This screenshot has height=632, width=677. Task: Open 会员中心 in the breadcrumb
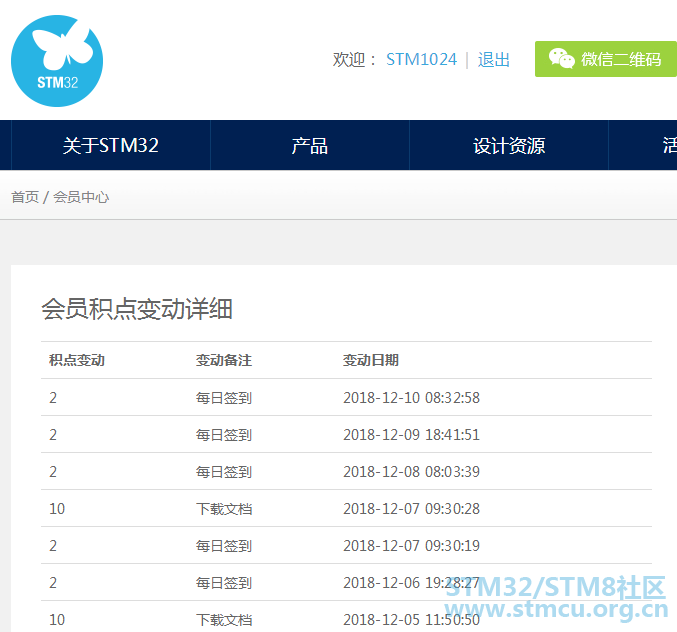tap(81, 197)
